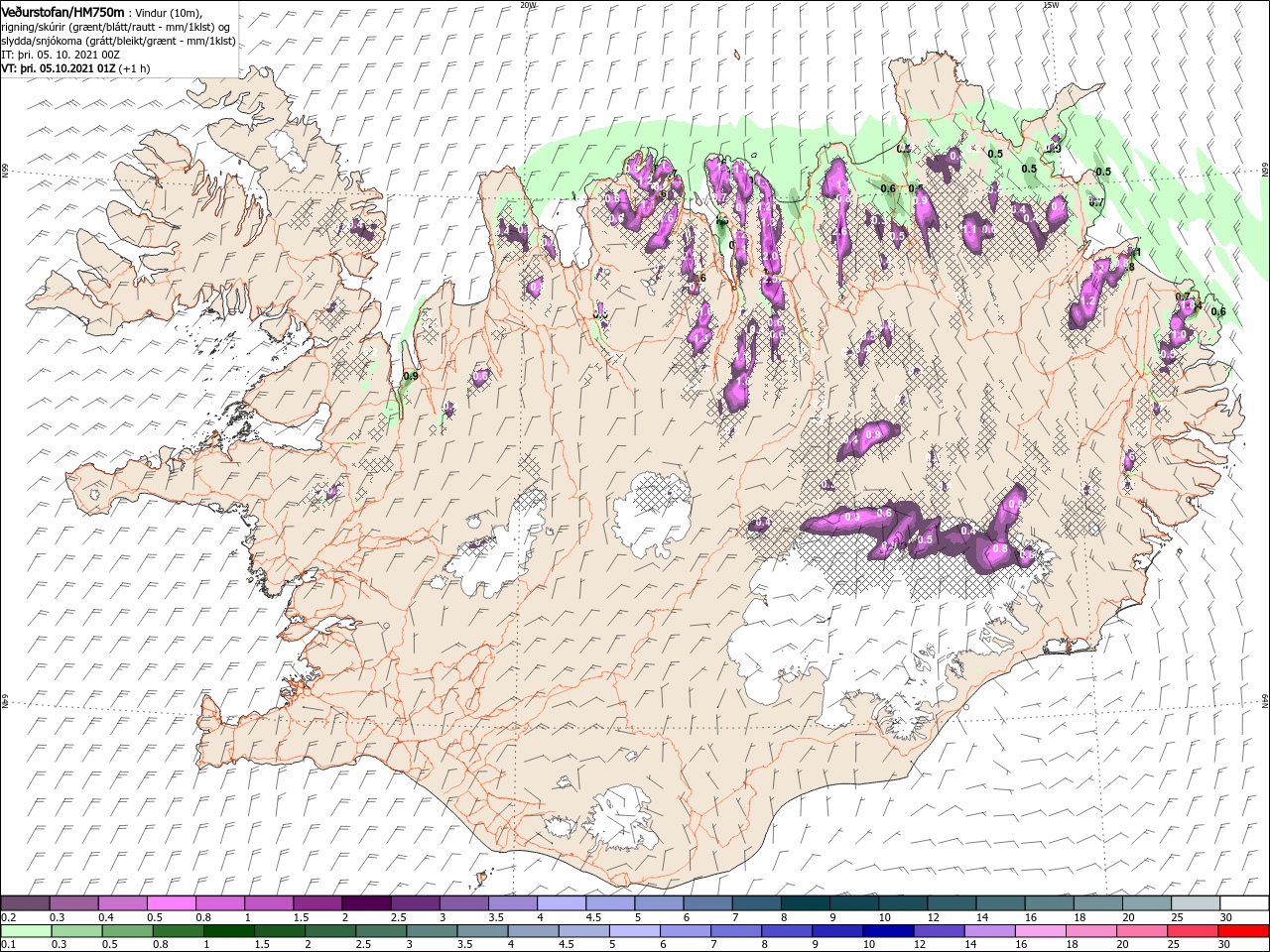Click the 'VT: þri. 05.10.2021 01Z' valid time
The width and height of the screenshot is (1270, 952).
pos(59,68)
